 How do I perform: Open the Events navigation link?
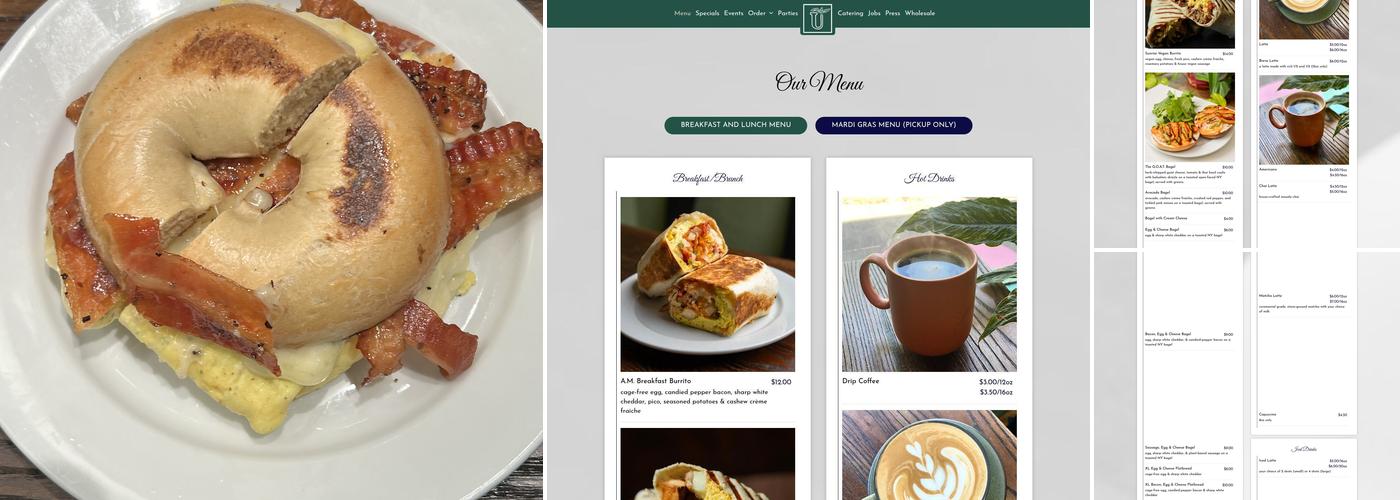coord(734,14)
